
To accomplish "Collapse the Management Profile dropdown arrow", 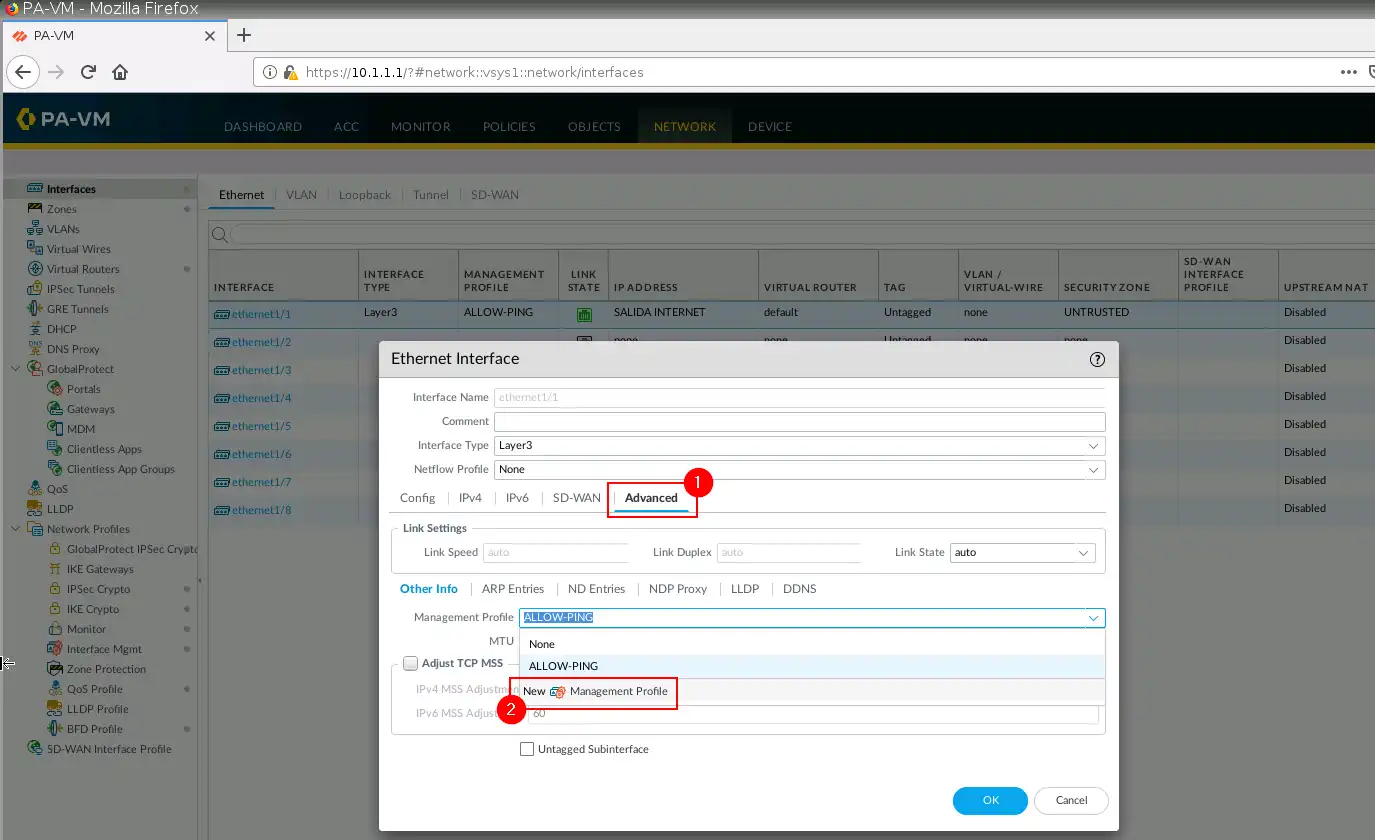I will 1093,618.
